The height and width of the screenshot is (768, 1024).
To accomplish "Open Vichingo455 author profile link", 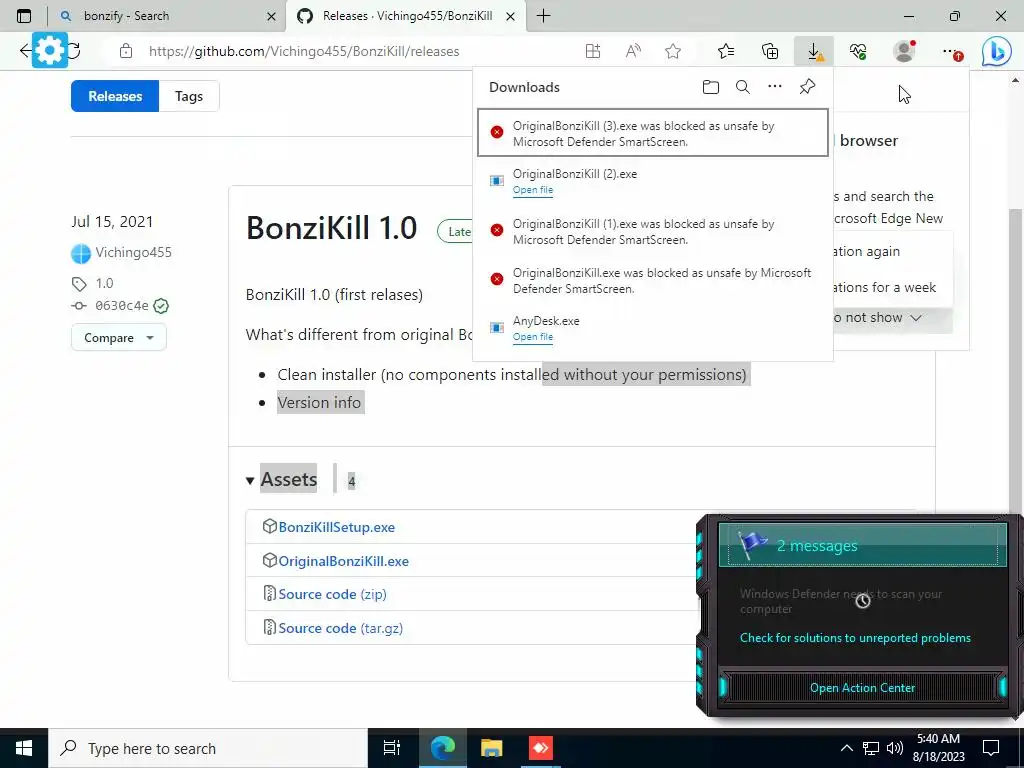I will 133,252.
